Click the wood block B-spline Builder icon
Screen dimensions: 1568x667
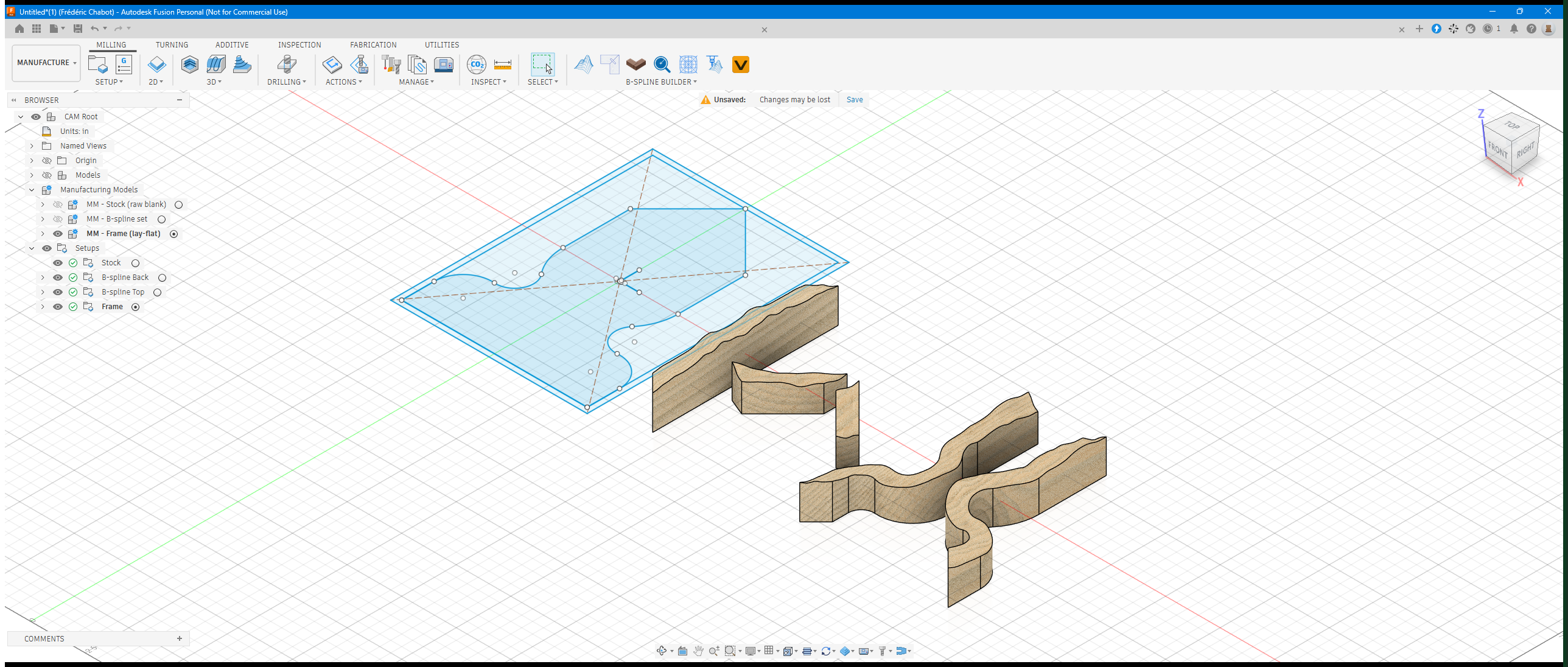(636, 64)
